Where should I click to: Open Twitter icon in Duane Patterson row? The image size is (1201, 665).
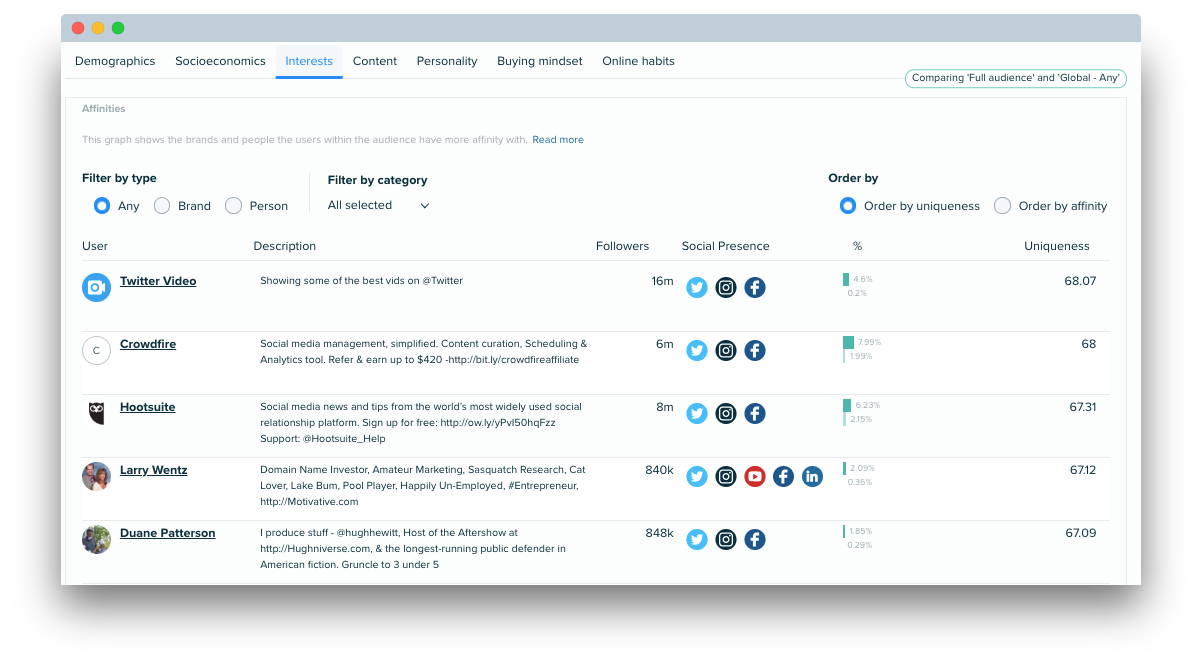pyautogui.click(x=697, y=540)
